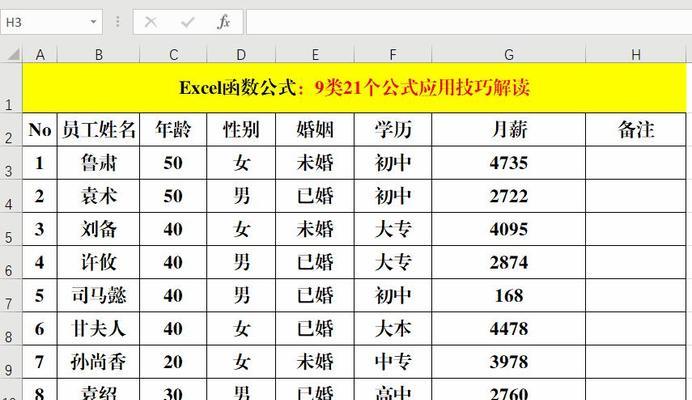The height and width of the screenshot is (400, 692).
Task: Click the '备注' header cell
Action: click(x=636, y=129)
